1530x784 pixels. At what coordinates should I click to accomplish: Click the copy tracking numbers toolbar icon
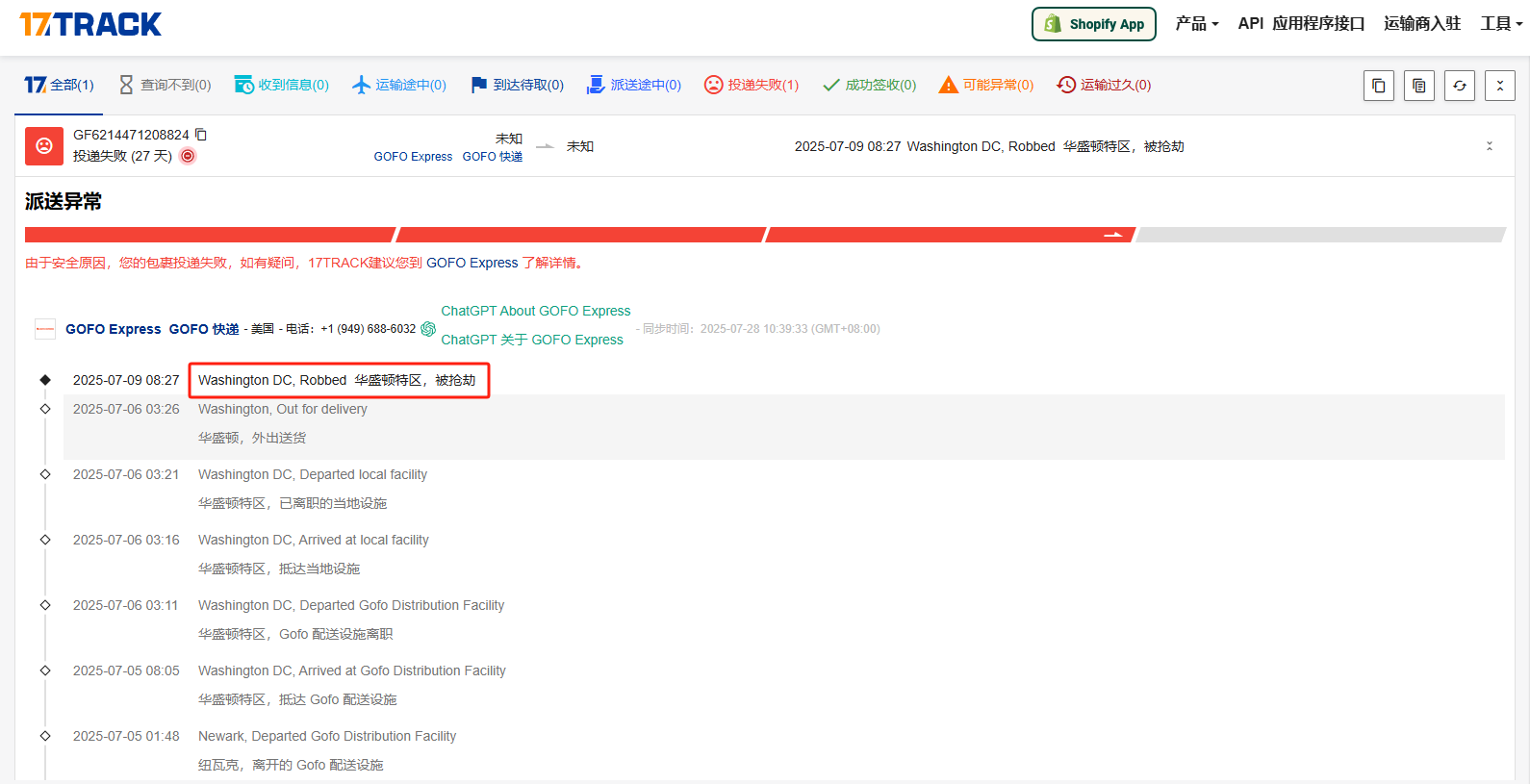[x=1379, y=86]
